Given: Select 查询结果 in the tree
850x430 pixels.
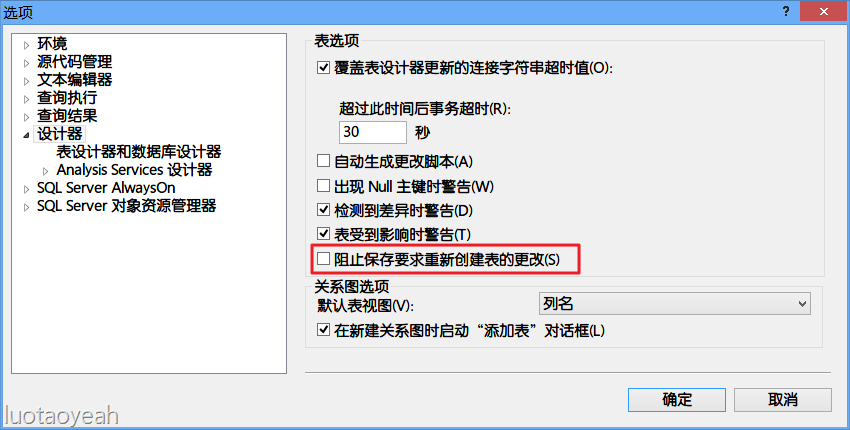Looking at the screenshot, I should tap(67, 115).
